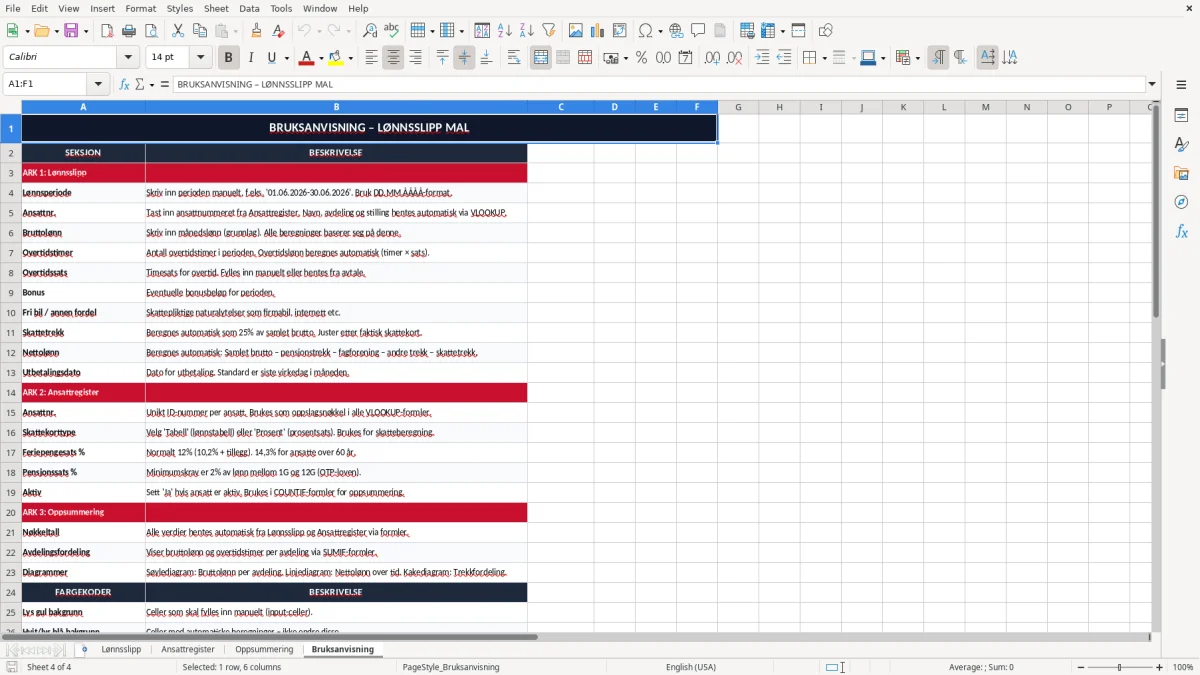
Task: Click the Print icon
Action: click(129, 31)
